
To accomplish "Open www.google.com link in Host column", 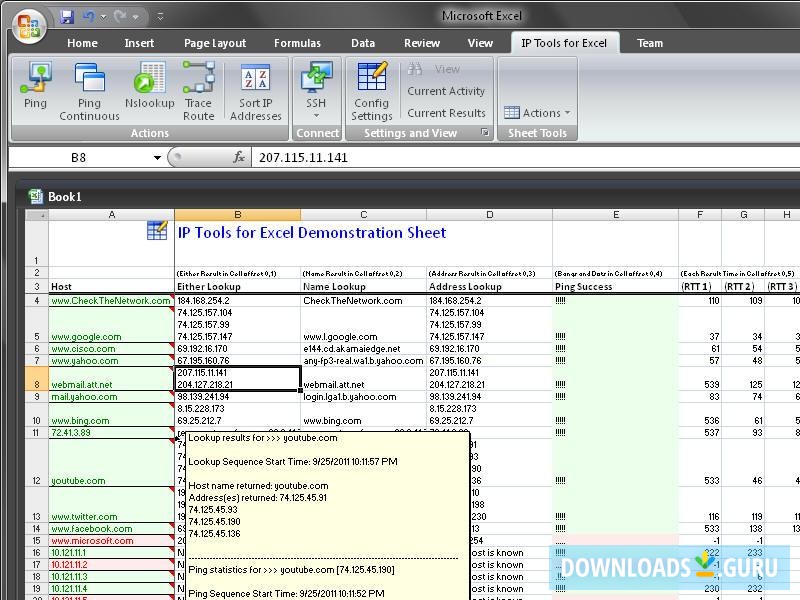I will point(88,337).
